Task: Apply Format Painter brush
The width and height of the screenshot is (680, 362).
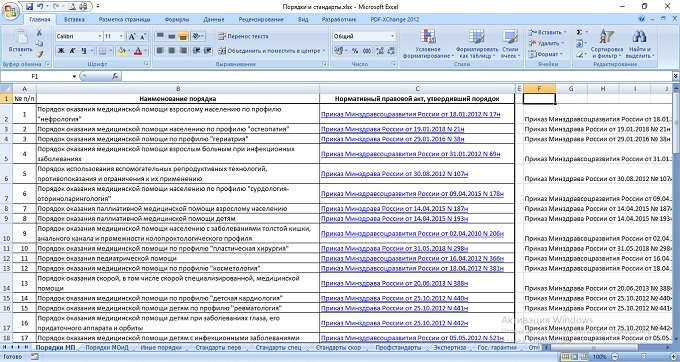Action: pyautogui.click(x=39, y=54)
